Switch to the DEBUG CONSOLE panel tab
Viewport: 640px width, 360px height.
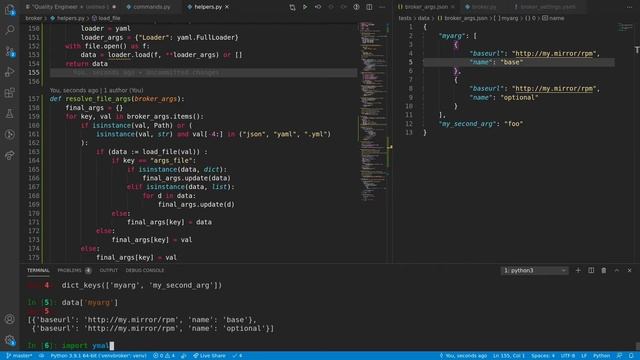145,270
